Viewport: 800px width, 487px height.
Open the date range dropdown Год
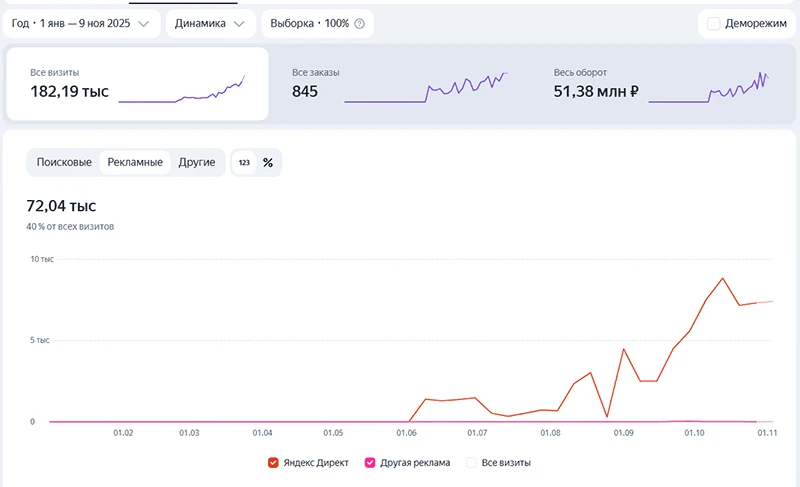click(81, 23)
